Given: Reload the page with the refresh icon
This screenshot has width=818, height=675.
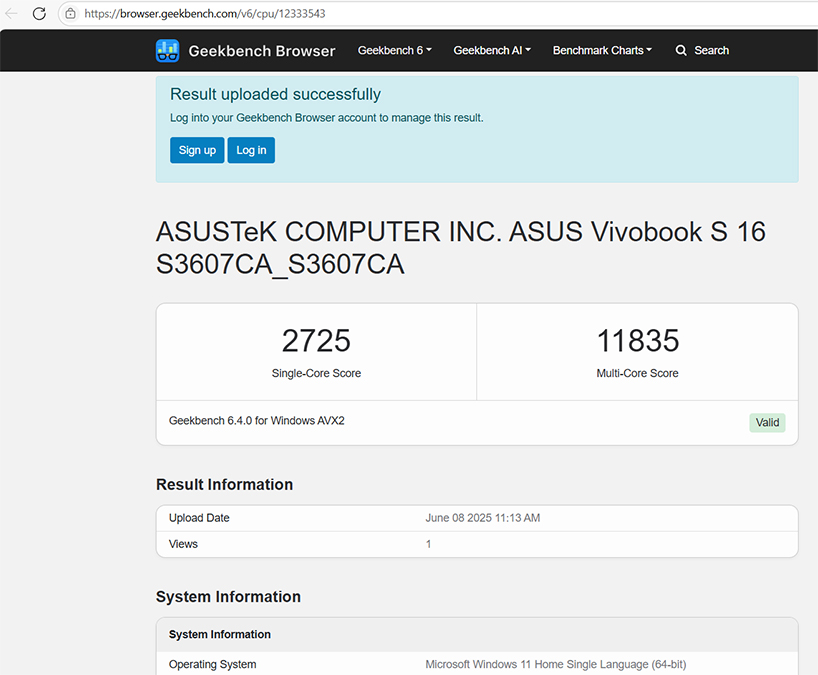Looking at the screenshot, I should click(x=39, y=14).
